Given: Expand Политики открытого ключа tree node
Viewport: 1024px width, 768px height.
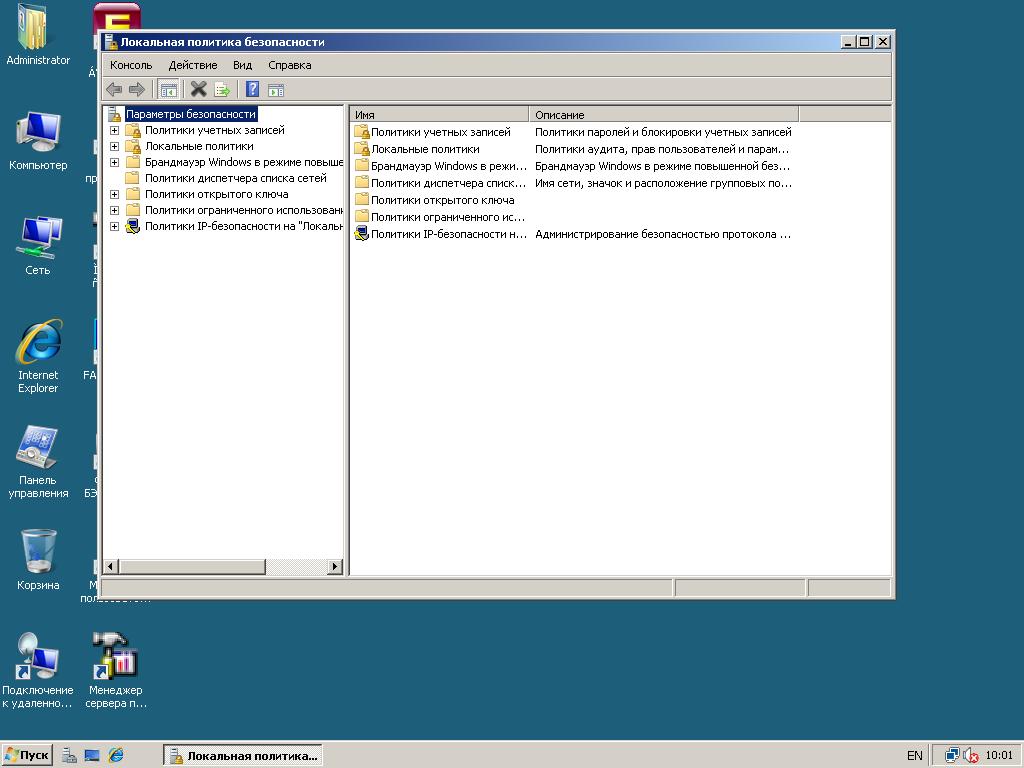Looking at the screenshot, I should click(114, 194).
